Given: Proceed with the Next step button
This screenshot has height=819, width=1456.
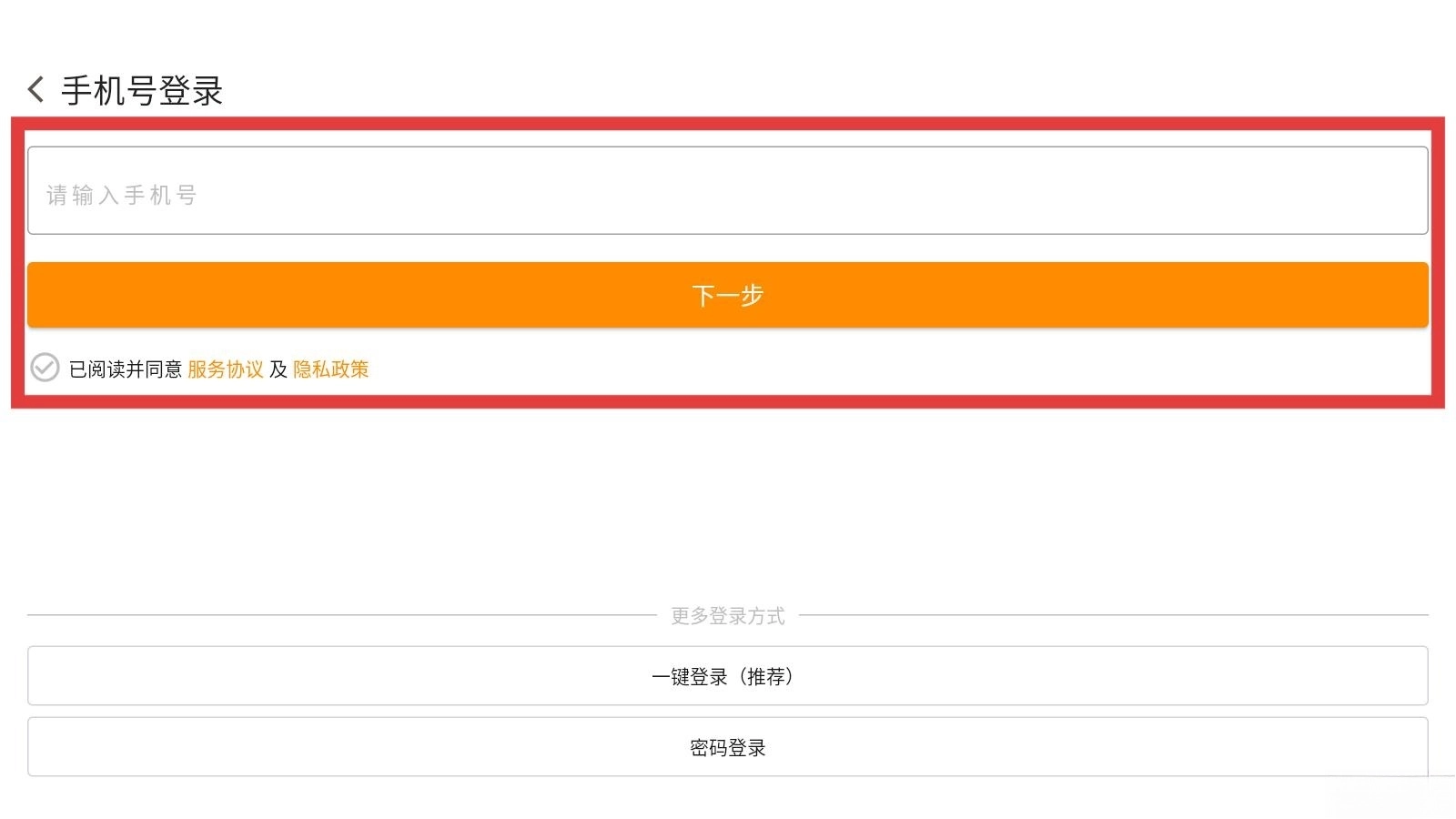Looking at the screenshot, I should point(728,295).
